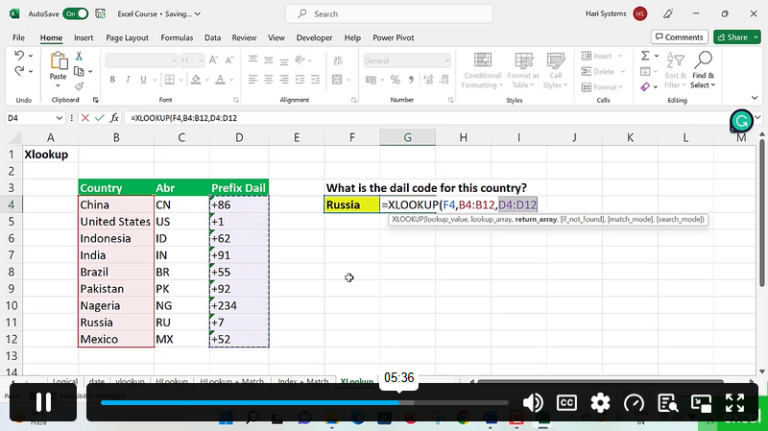Cancel formula entry with X icon

[x=85, y=118]
